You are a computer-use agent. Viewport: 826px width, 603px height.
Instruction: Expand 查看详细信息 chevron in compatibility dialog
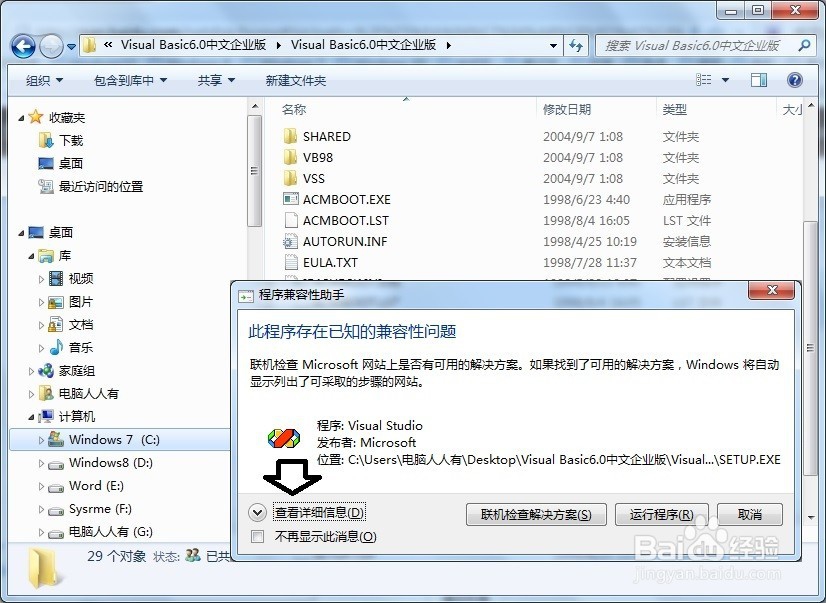(x=258, y=512)
